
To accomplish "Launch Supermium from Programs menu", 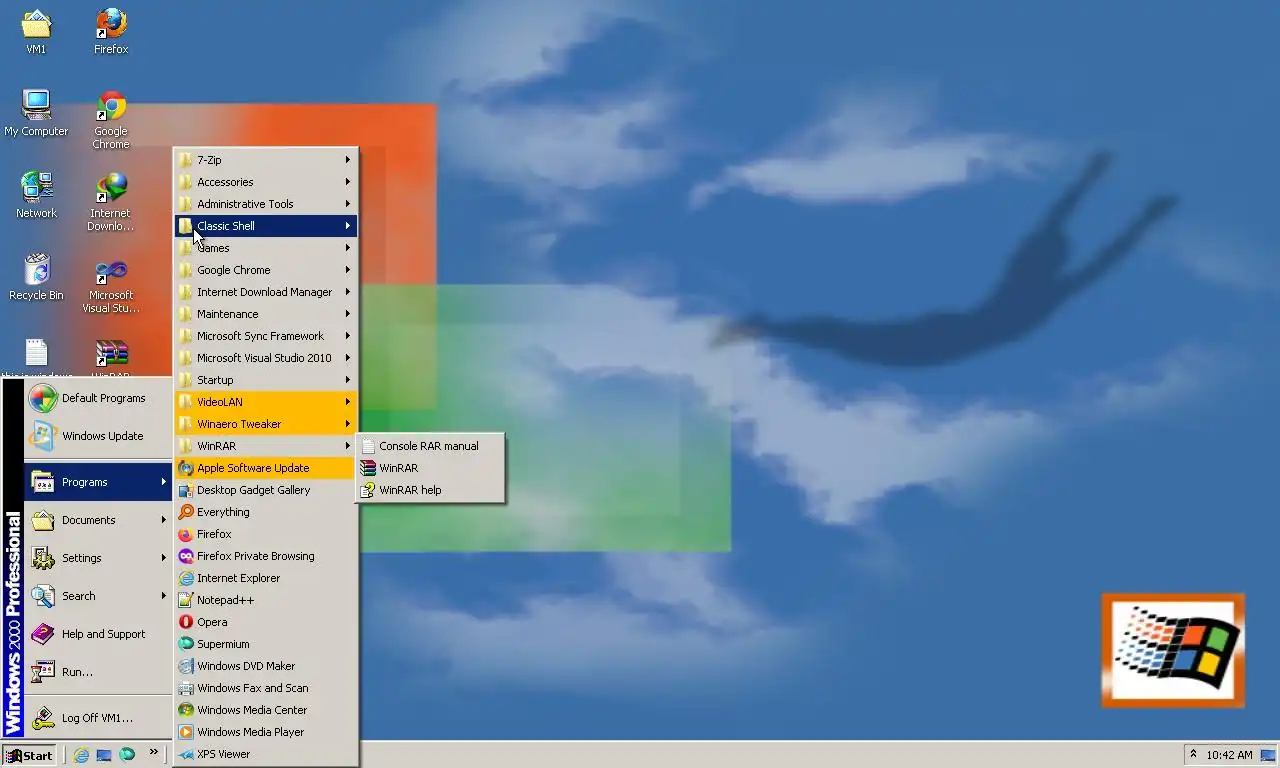I will [265, 644].
